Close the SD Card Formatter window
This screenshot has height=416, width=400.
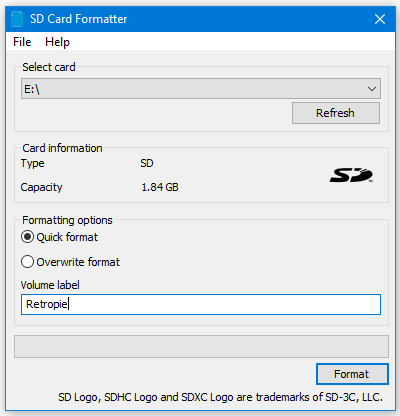tap(380, 19)
